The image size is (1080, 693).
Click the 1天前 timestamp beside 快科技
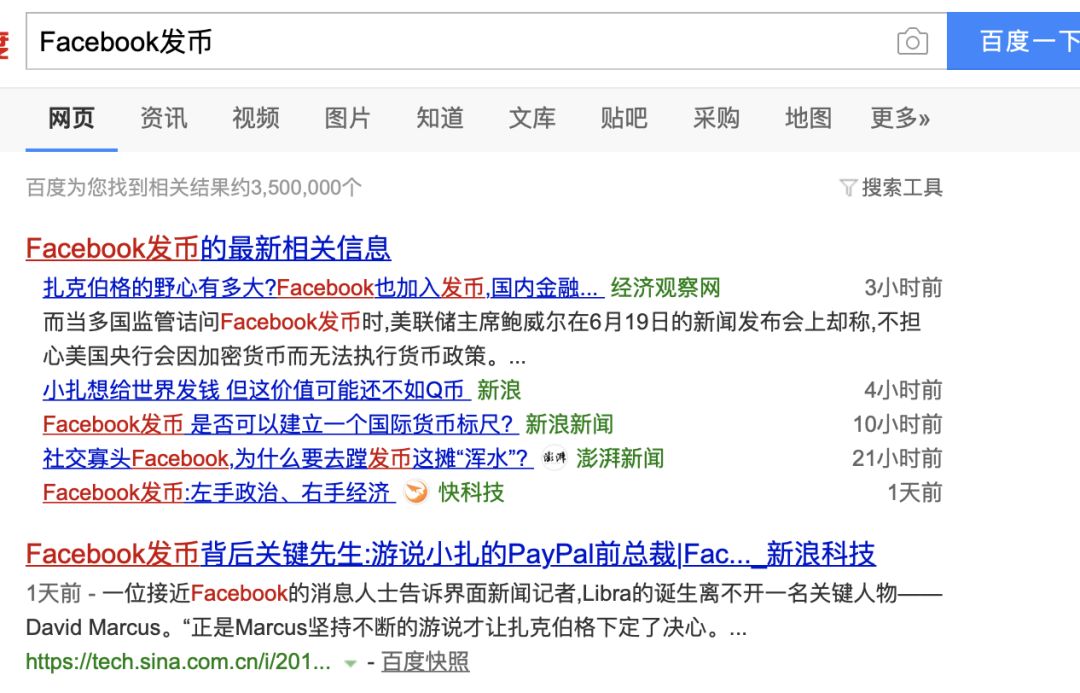click(x=915, y=493)
